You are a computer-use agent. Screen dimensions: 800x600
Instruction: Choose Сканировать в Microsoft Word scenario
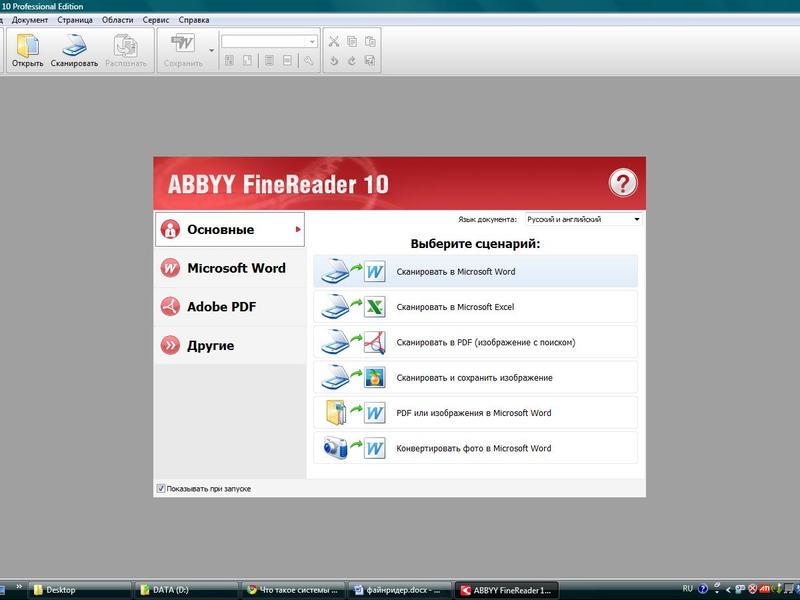(476, 271)
